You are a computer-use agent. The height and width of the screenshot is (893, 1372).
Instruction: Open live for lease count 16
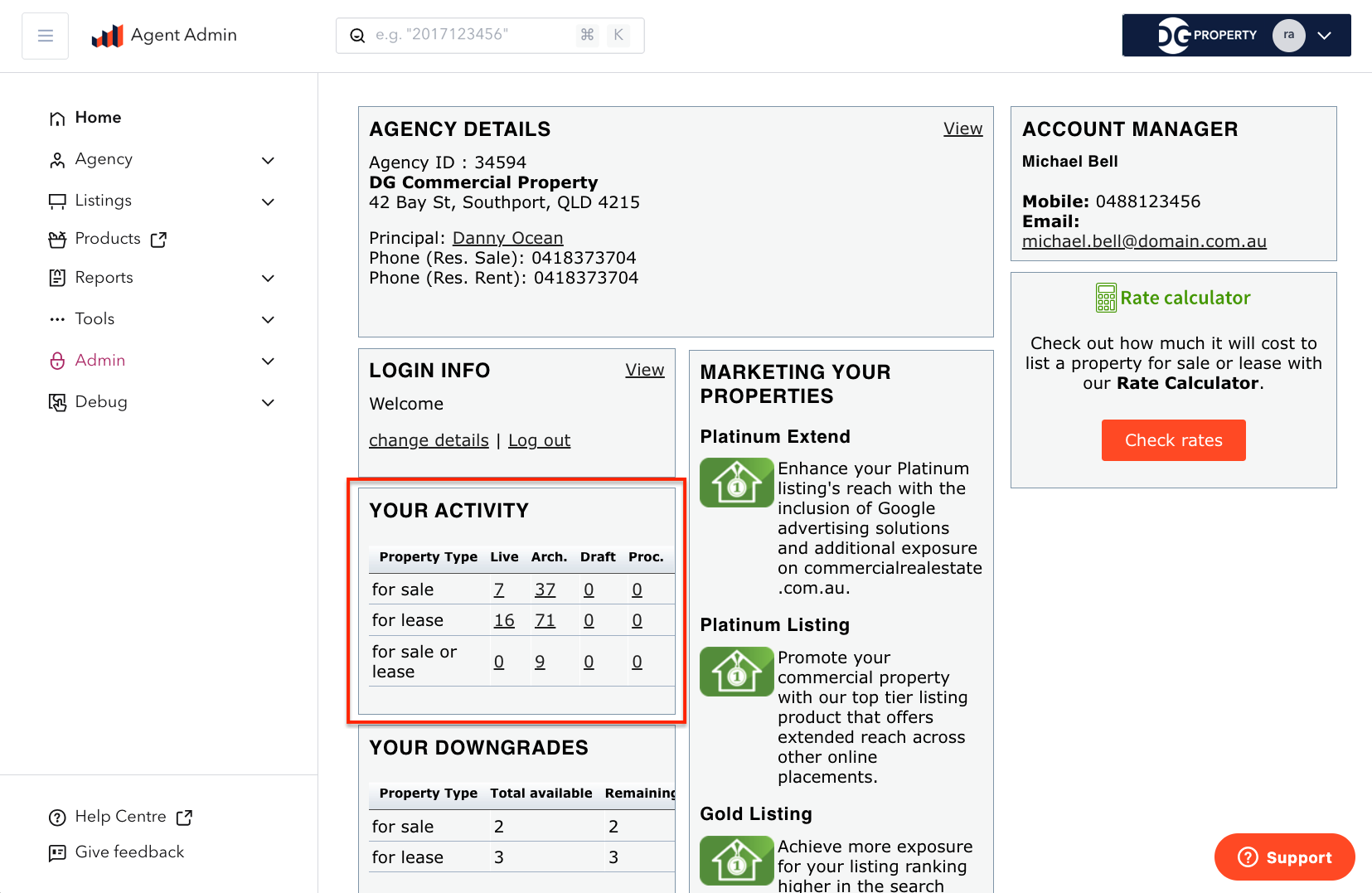(x=504, y=620)
